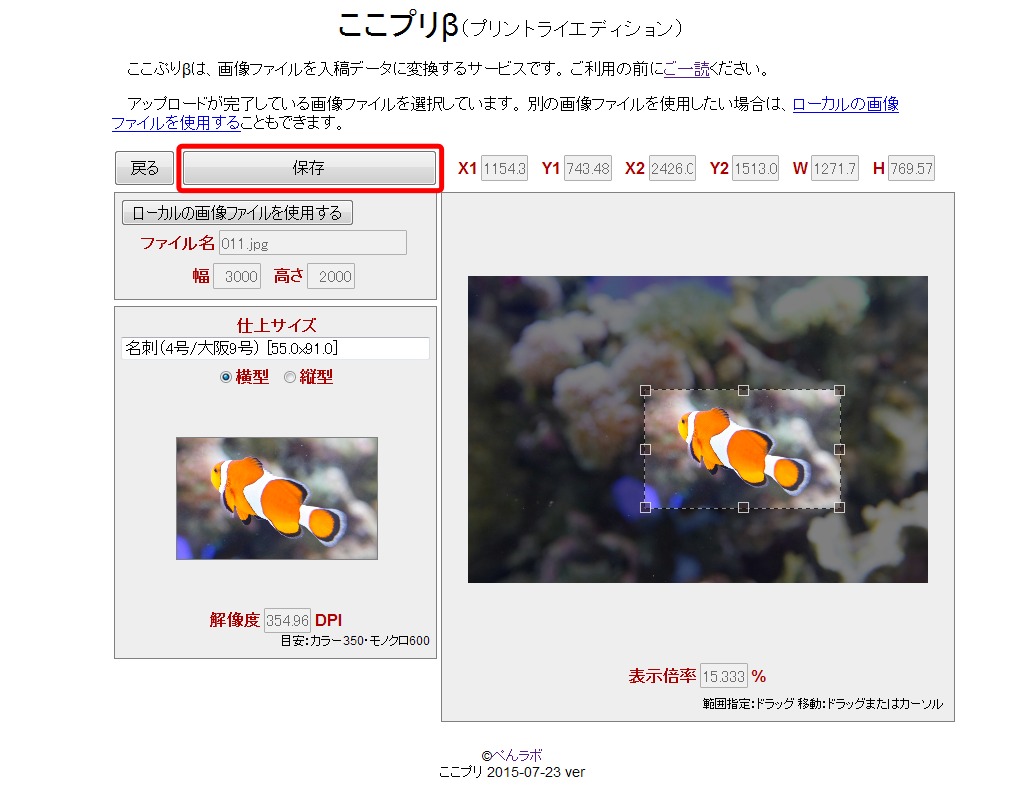Open the ご一読 link
This screenshot has width=1024, height=800.
(686, 69)
